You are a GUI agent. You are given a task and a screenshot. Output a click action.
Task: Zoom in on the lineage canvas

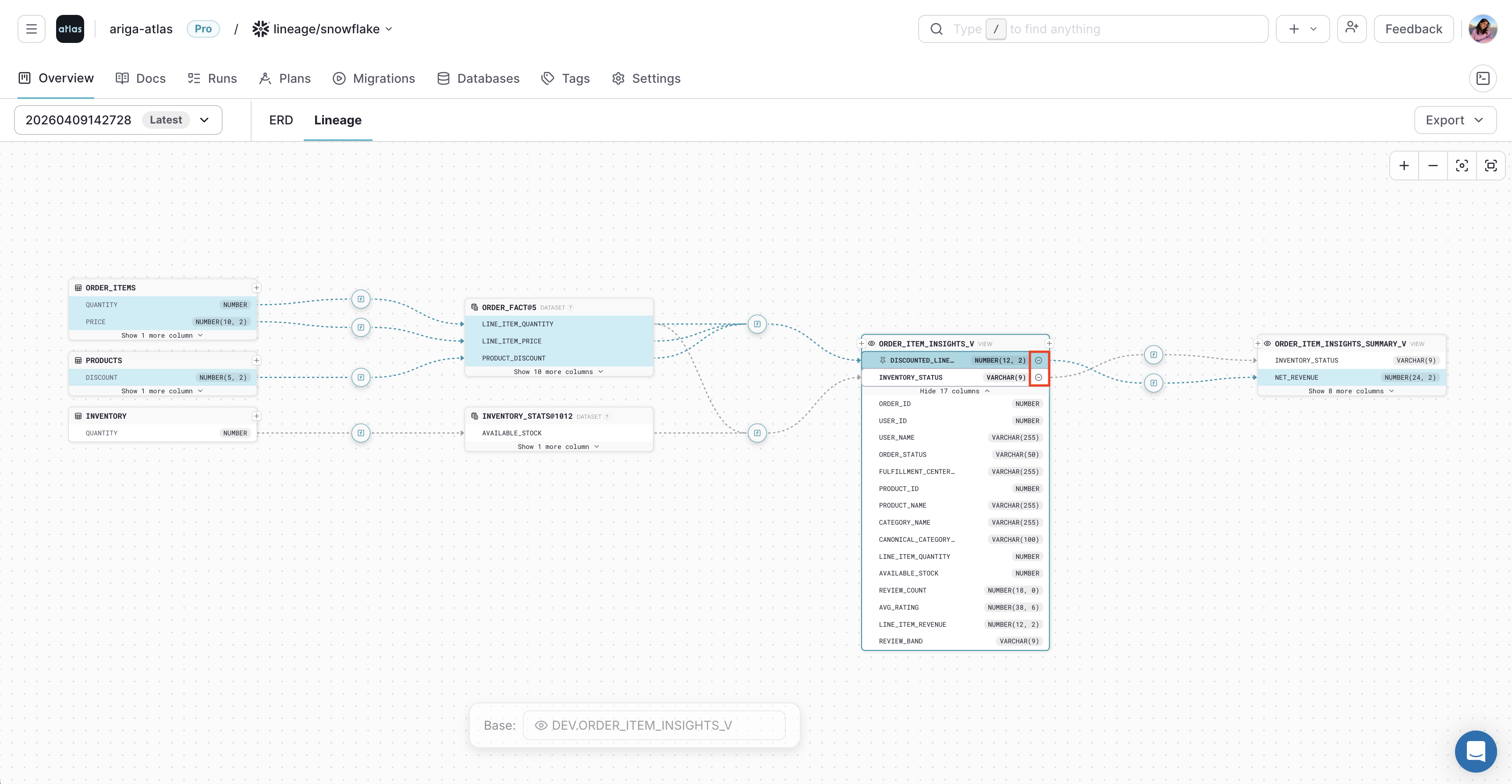1404,166
